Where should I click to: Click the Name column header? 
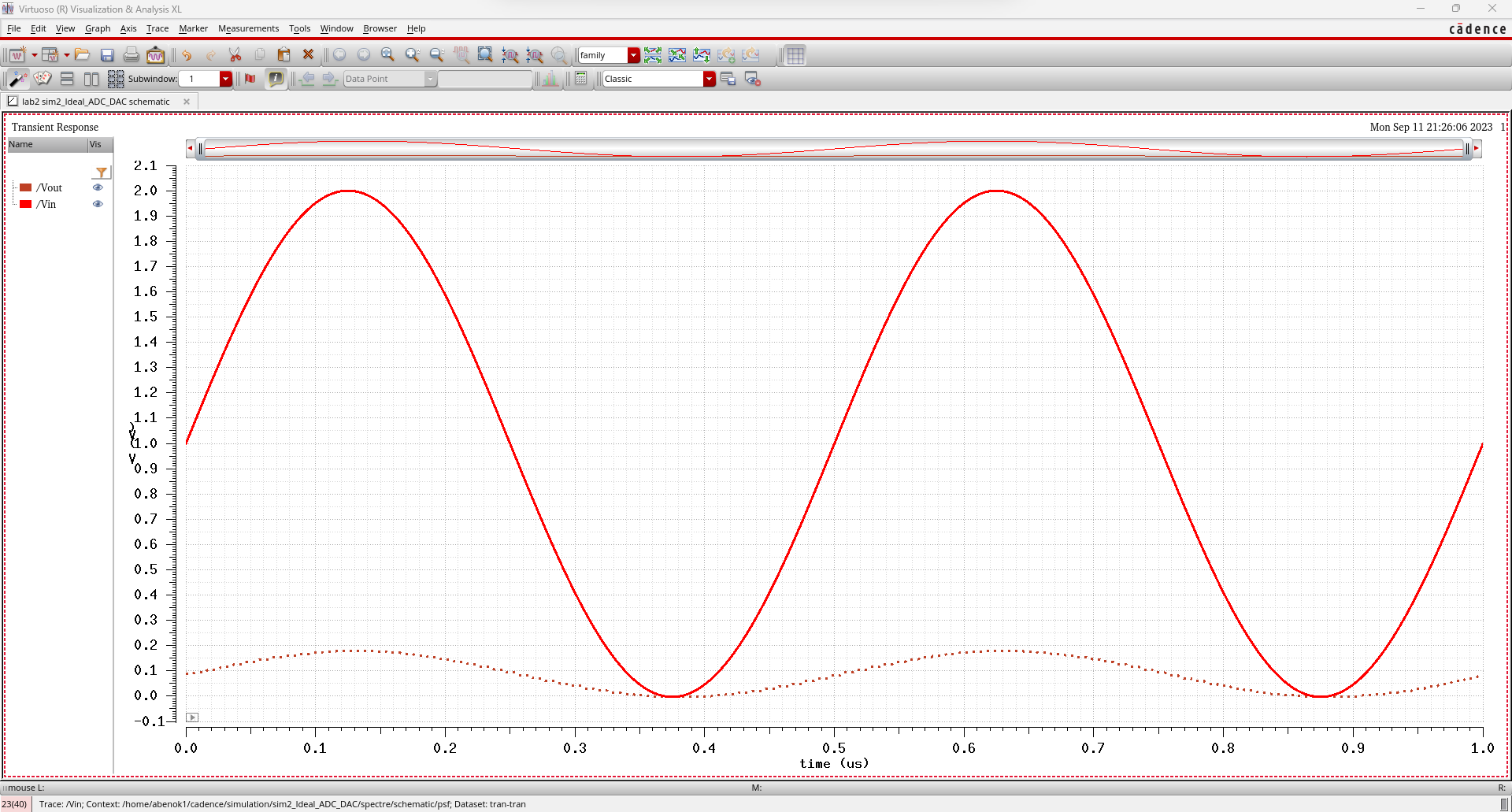[x=47, y=145]
